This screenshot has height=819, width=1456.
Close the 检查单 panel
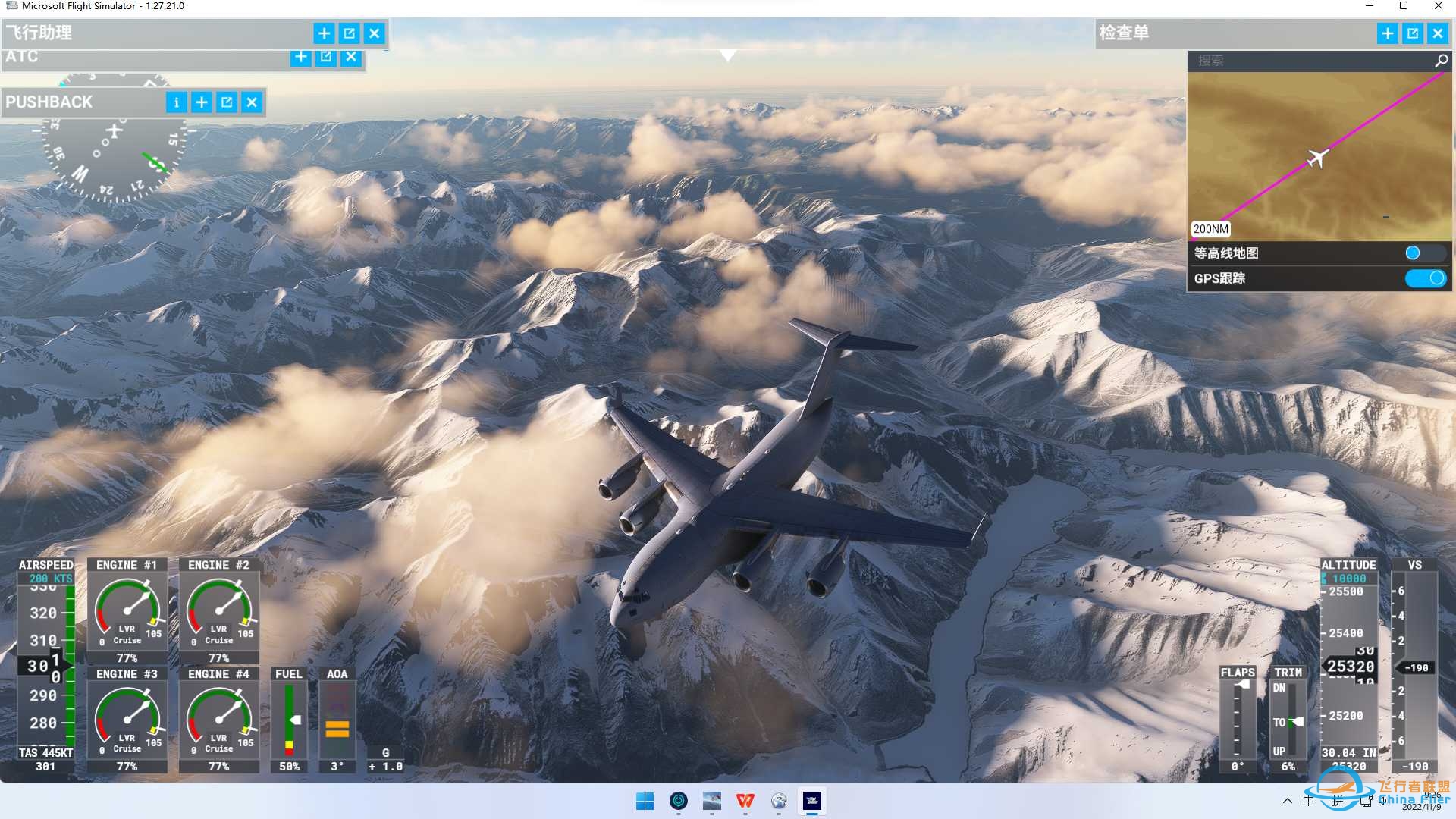click(1438, 33)
